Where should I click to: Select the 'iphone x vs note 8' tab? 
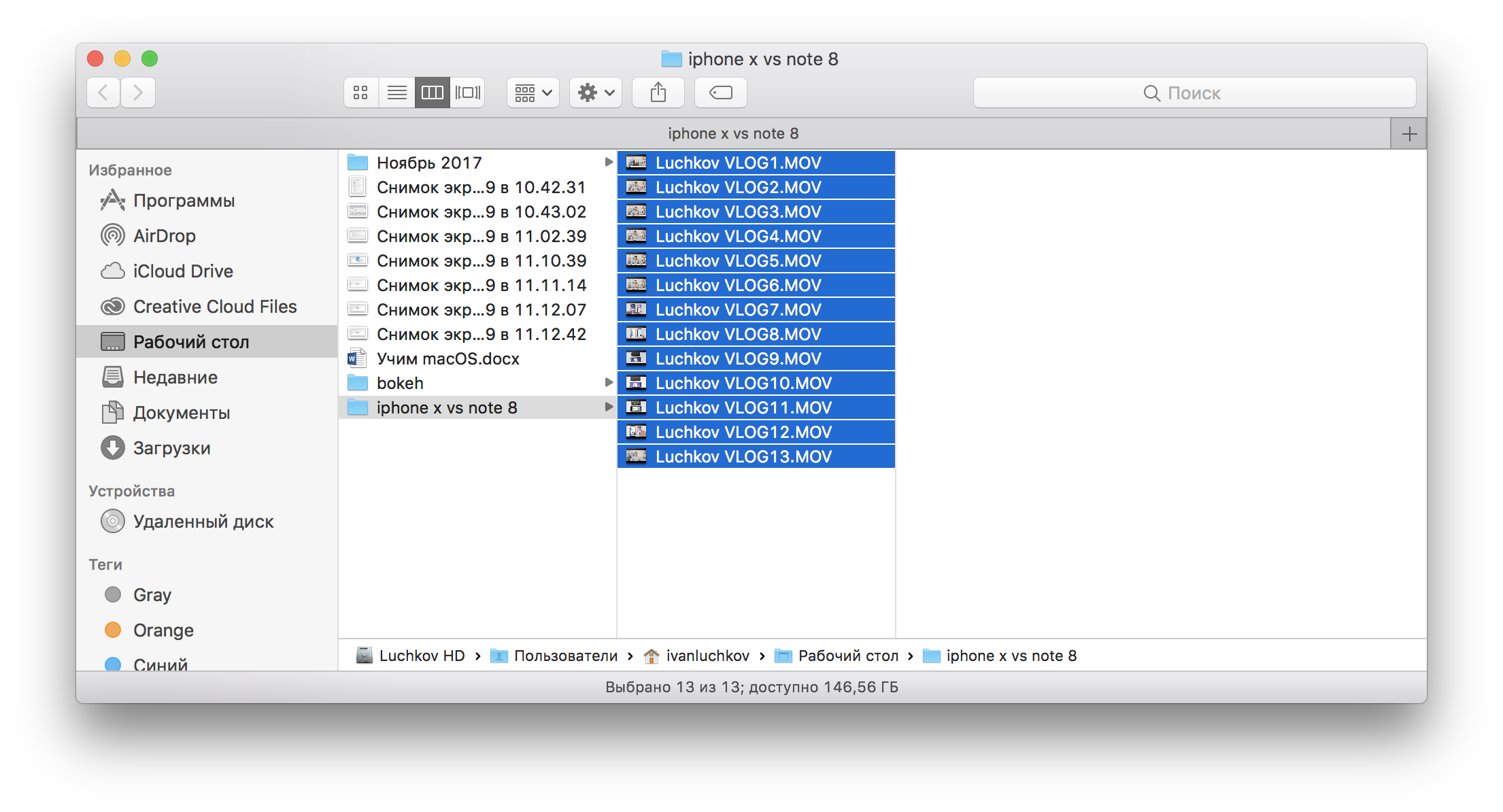point(733,133)
